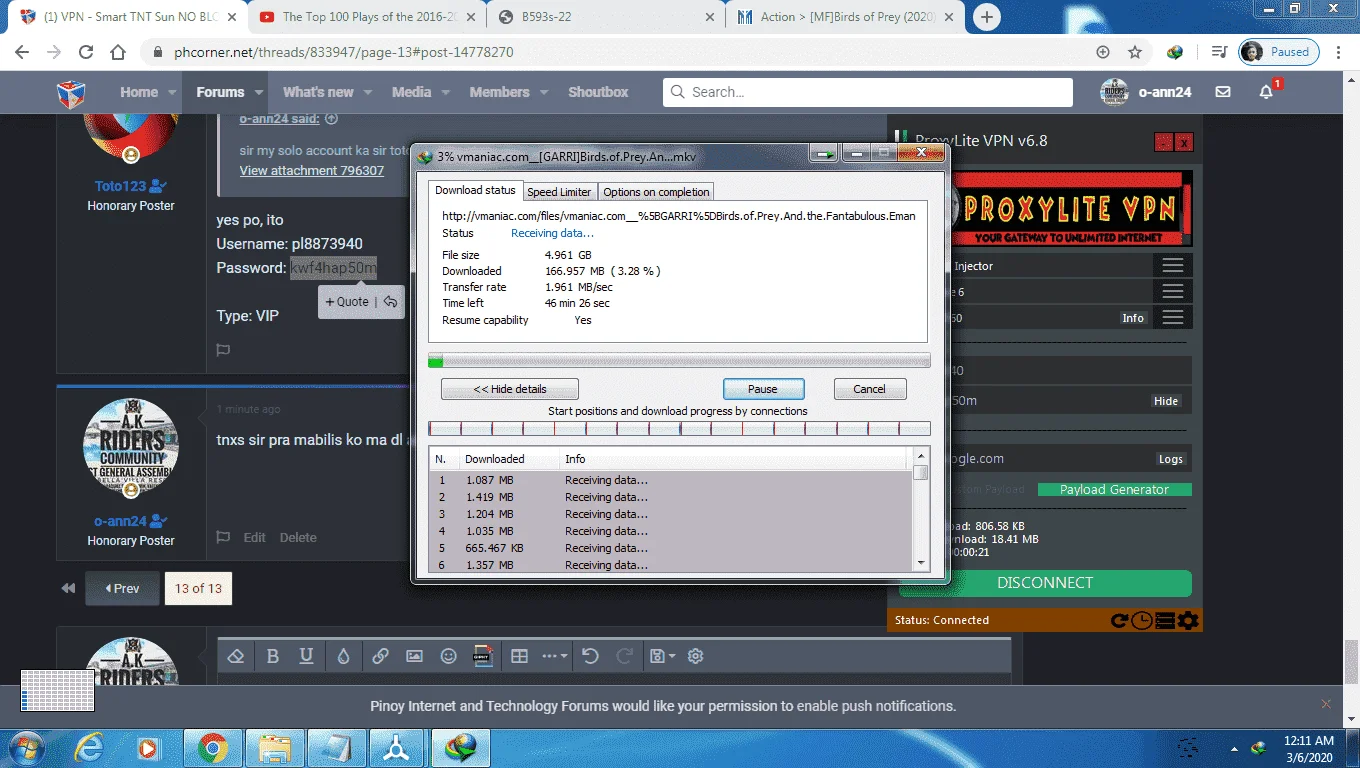Select the Download status tab
The height and width of the screenshot is (768, 1360).
tap(476, 190)
